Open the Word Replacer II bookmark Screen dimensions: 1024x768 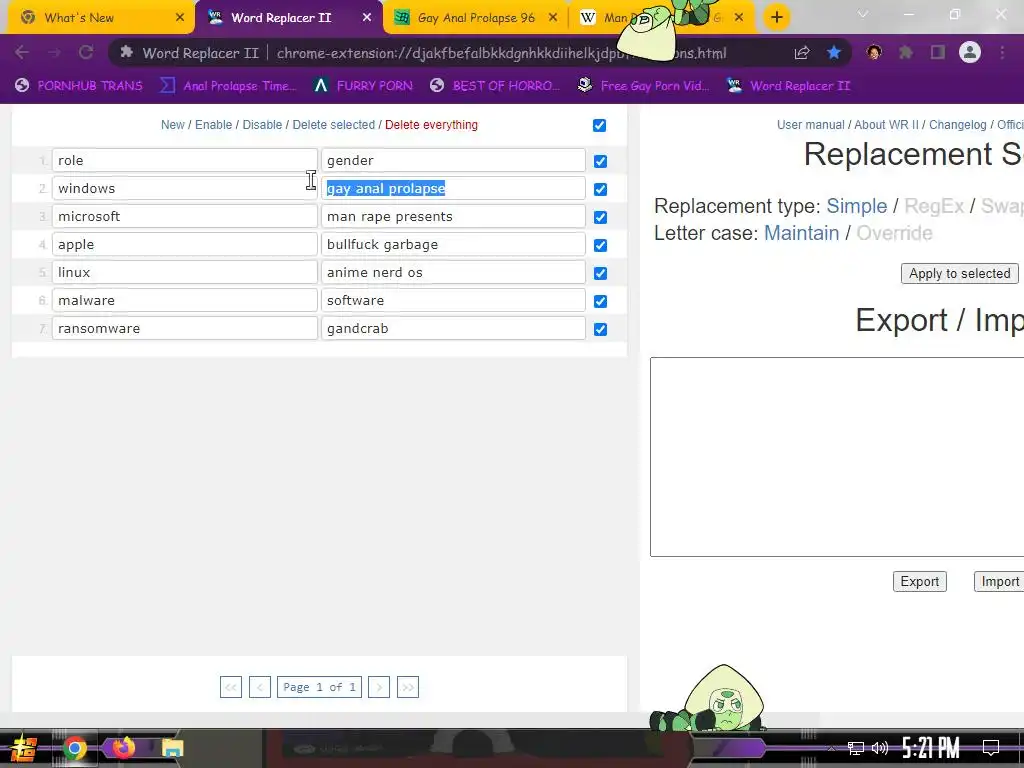789,86
